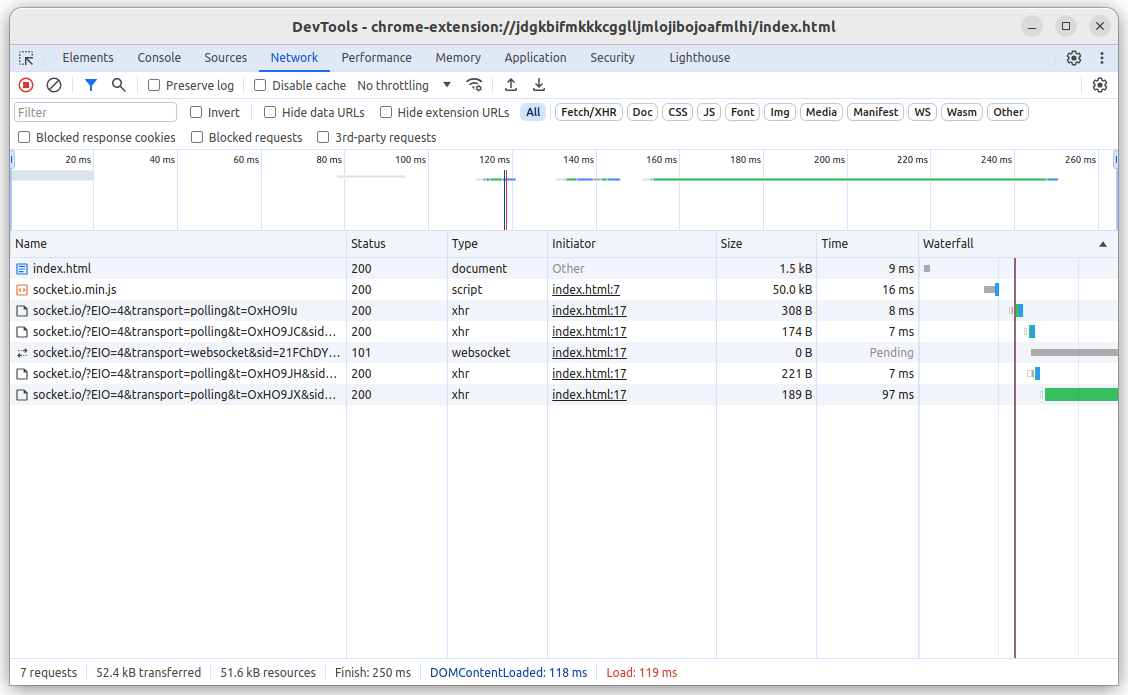
Task: Clear the network log
Action: (x=54, y=85)
